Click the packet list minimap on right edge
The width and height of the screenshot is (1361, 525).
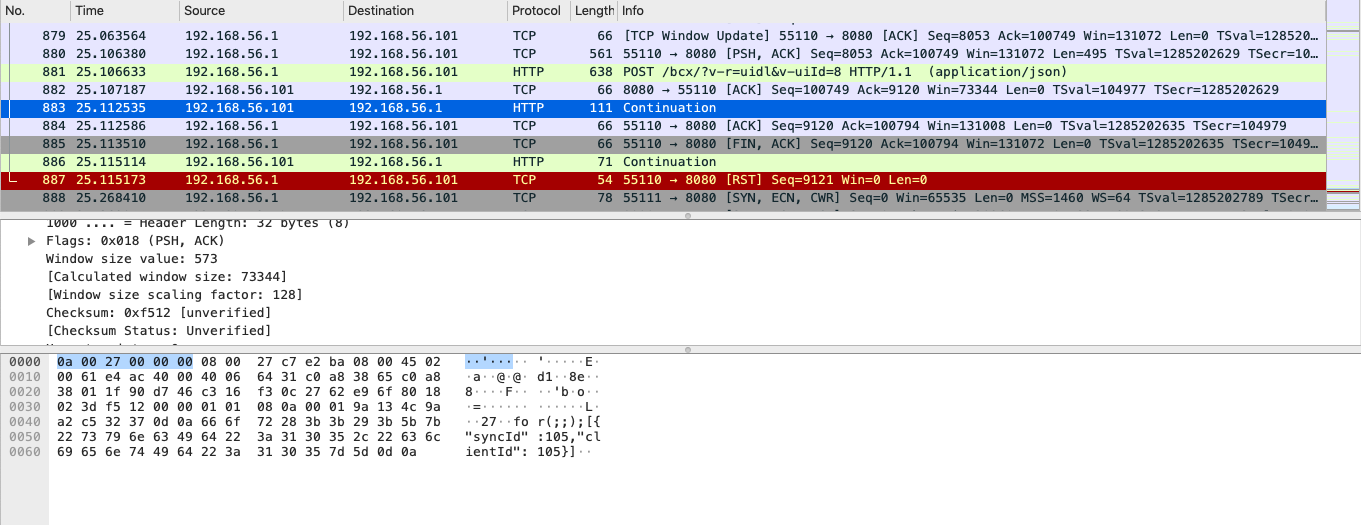1343,105
